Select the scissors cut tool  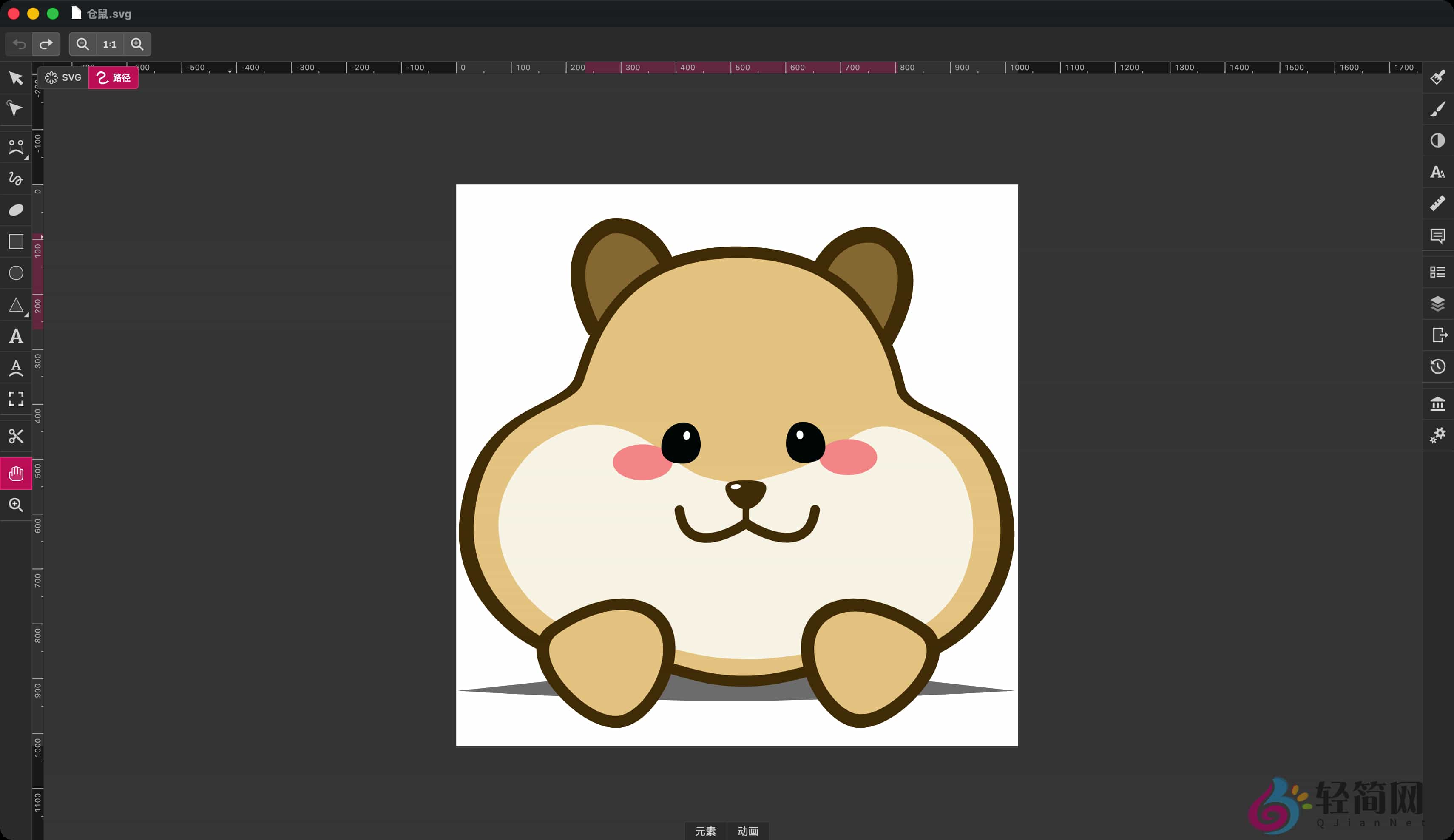[16, 436]
